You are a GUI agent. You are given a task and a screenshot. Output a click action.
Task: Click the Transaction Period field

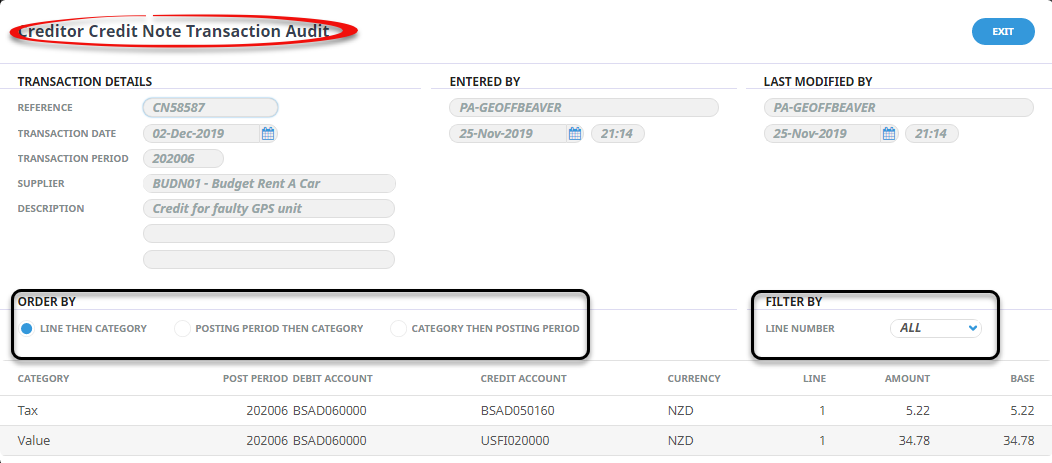pyautogui.click(x=183, y=158)
